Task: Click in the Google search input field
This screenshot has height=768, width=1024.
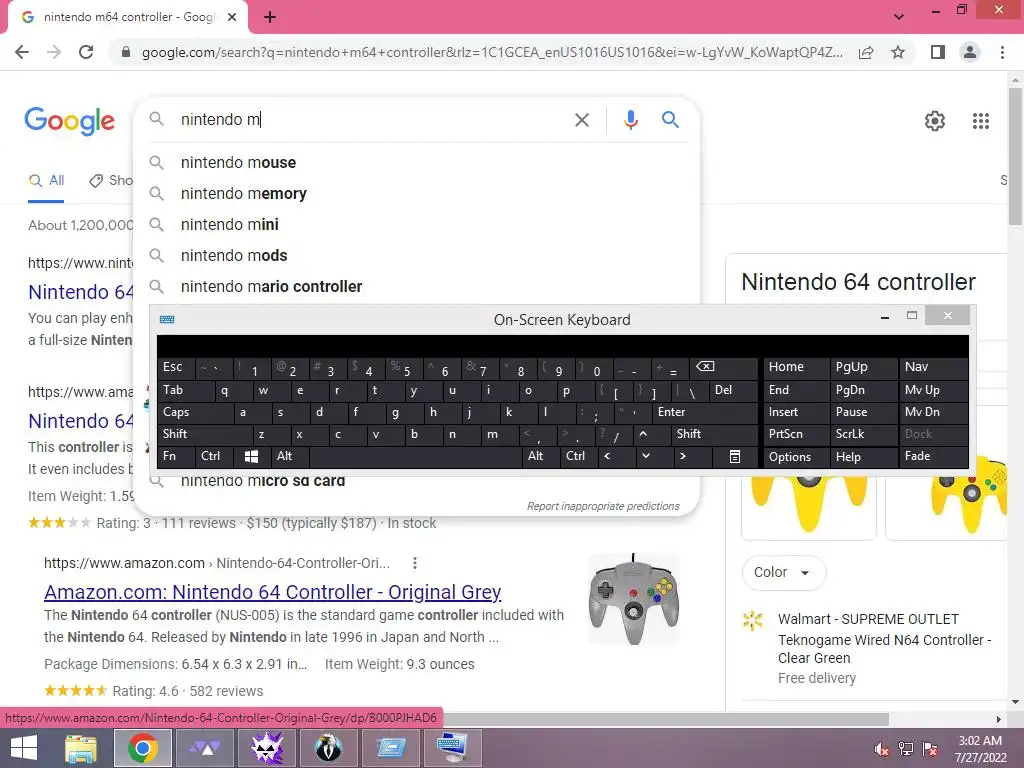Action: pos(370,120)
